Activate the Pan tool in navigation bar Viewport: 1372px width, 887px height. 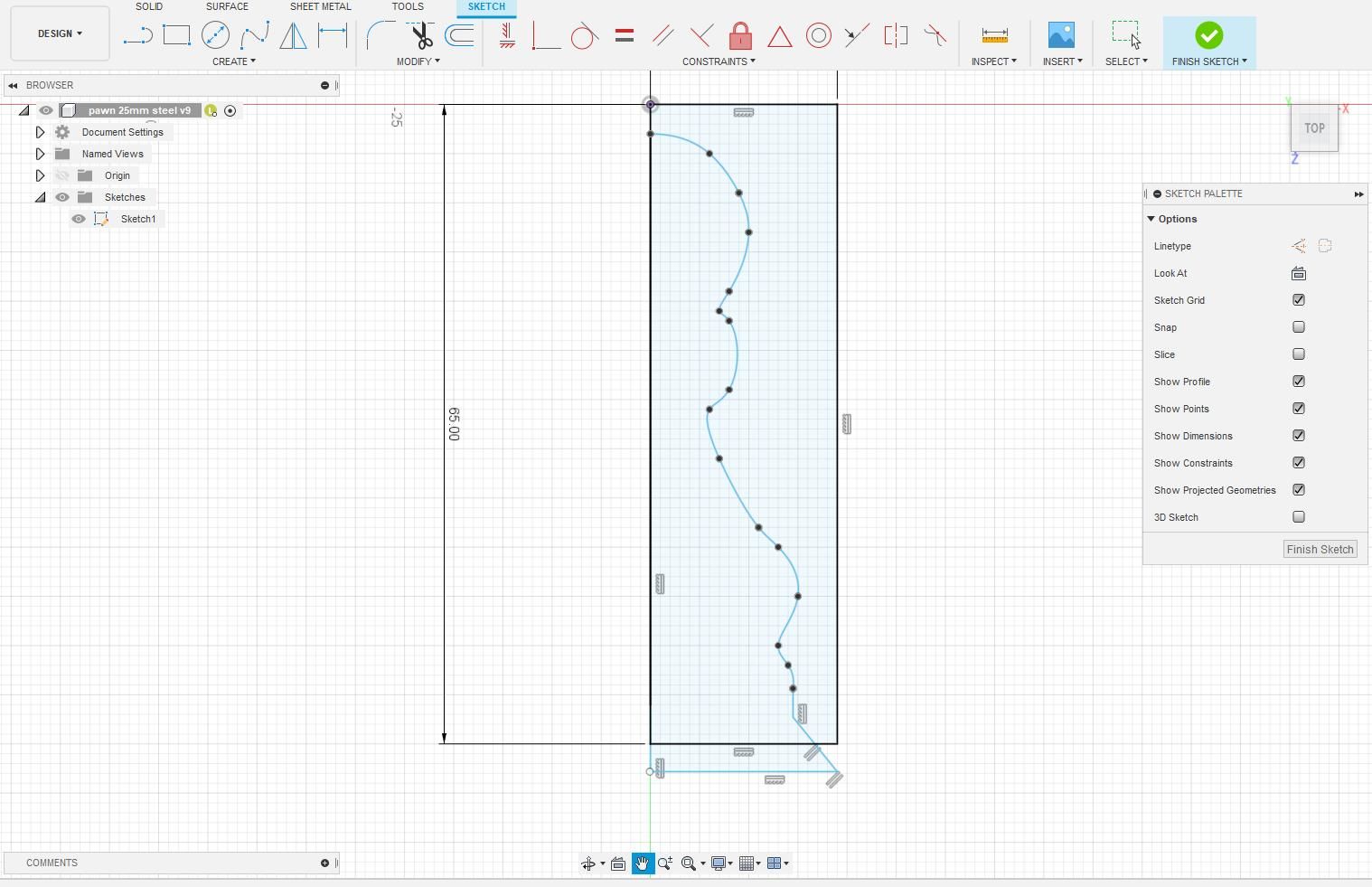[x=642, y=863]
